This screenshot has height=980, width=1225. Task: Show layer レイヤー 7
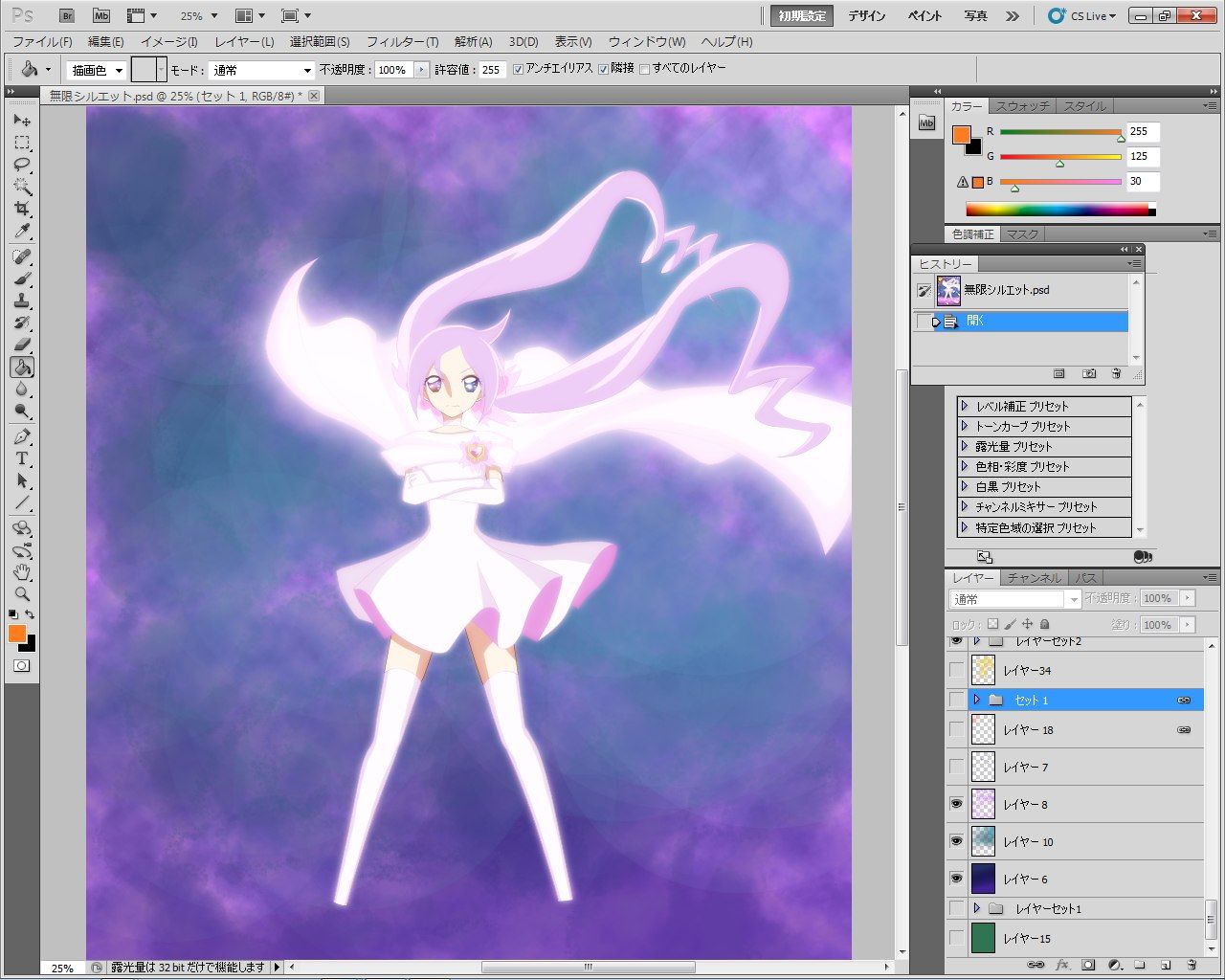(x=956, y=768)
